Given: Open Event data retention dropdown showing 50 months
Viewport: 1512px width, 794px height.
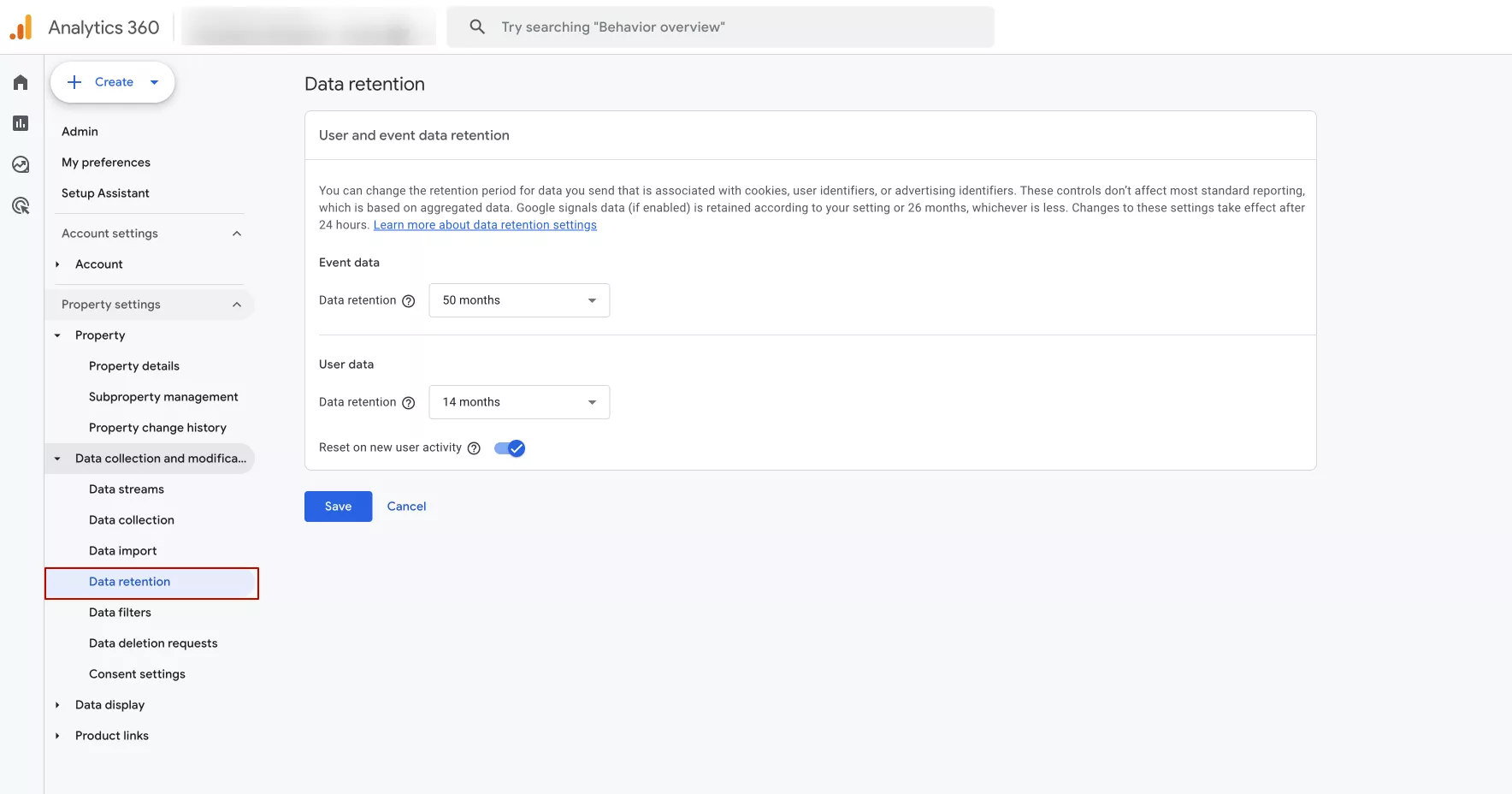Looking at the screenshot, I should coord(519,300).
